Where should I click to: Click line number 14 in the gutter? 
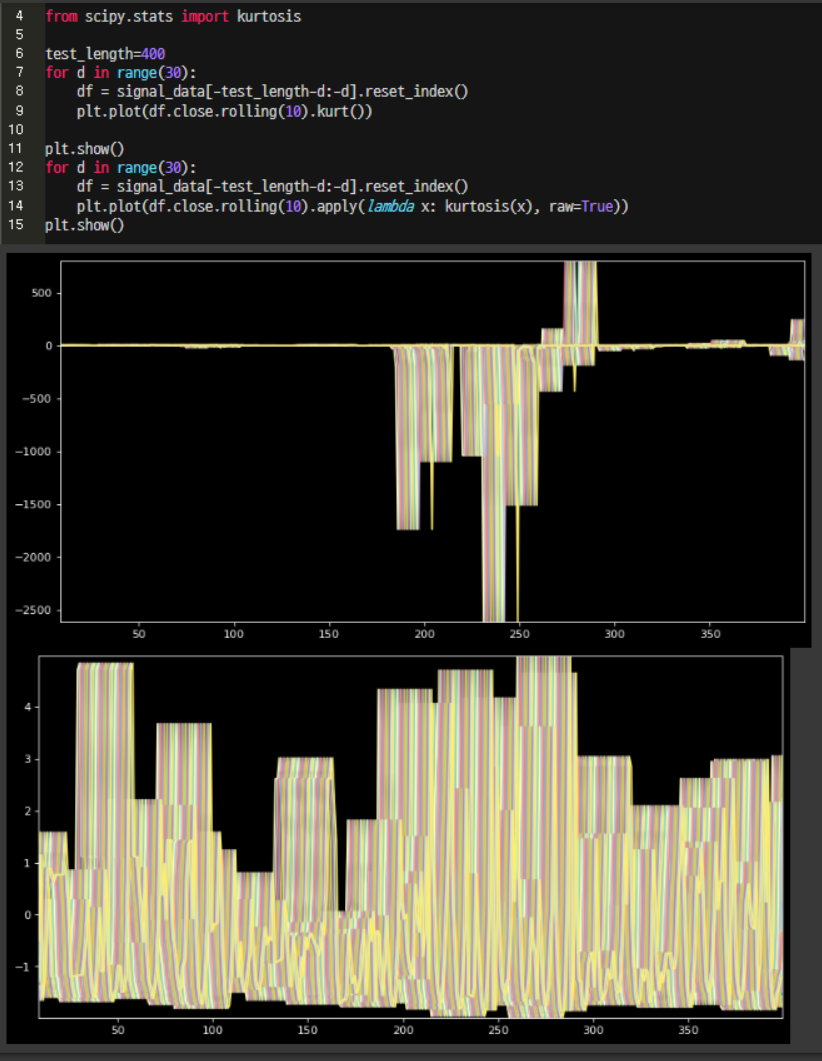point(16,205)
